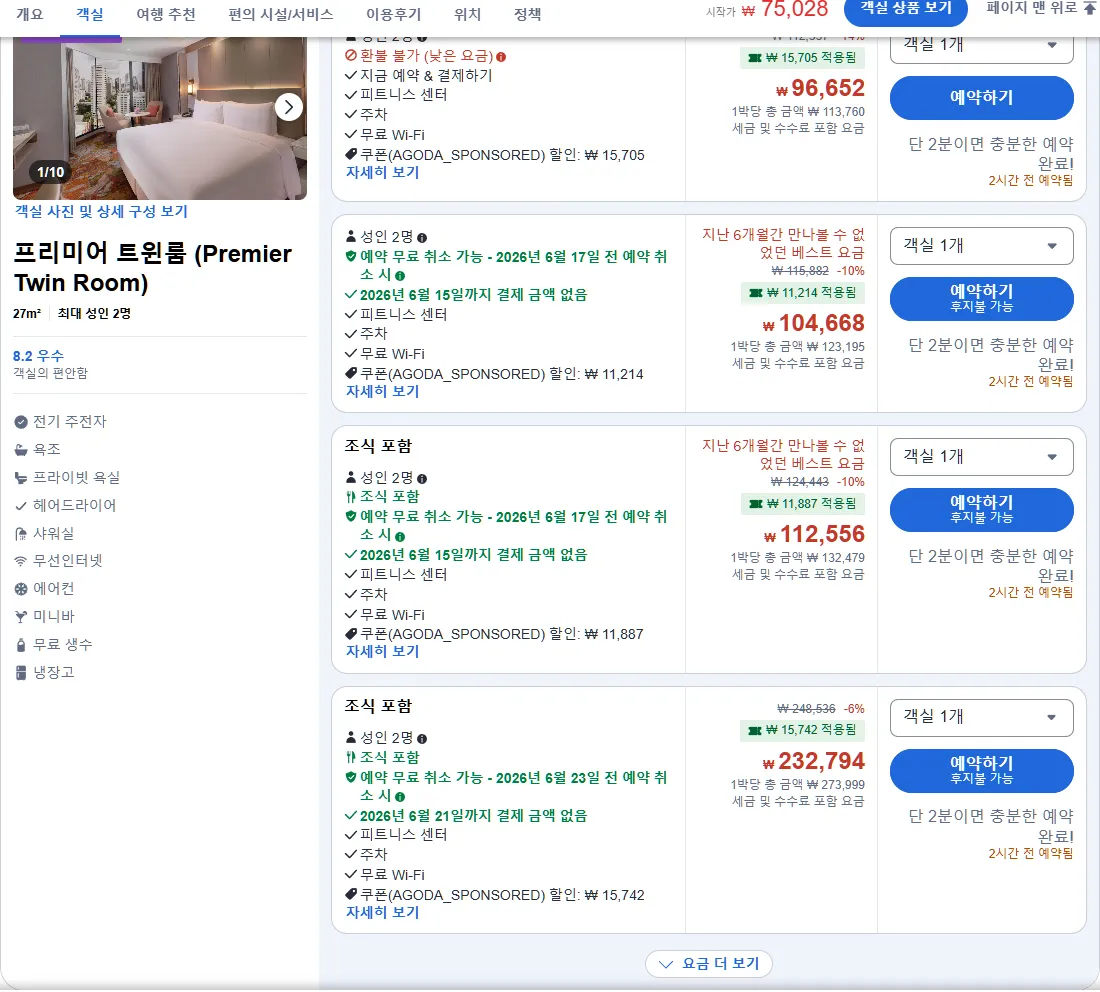1100x992 pixels.
Task: Click the 프리미어 트윈룸 (Premier Twin Room) title
Action: (x=153, y=268)
